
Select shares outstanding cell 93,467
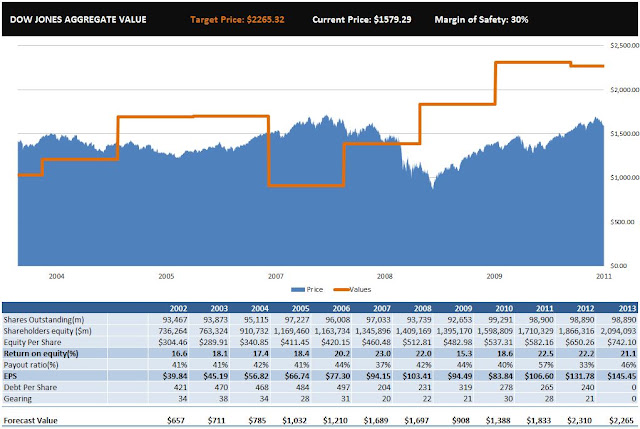175,320
